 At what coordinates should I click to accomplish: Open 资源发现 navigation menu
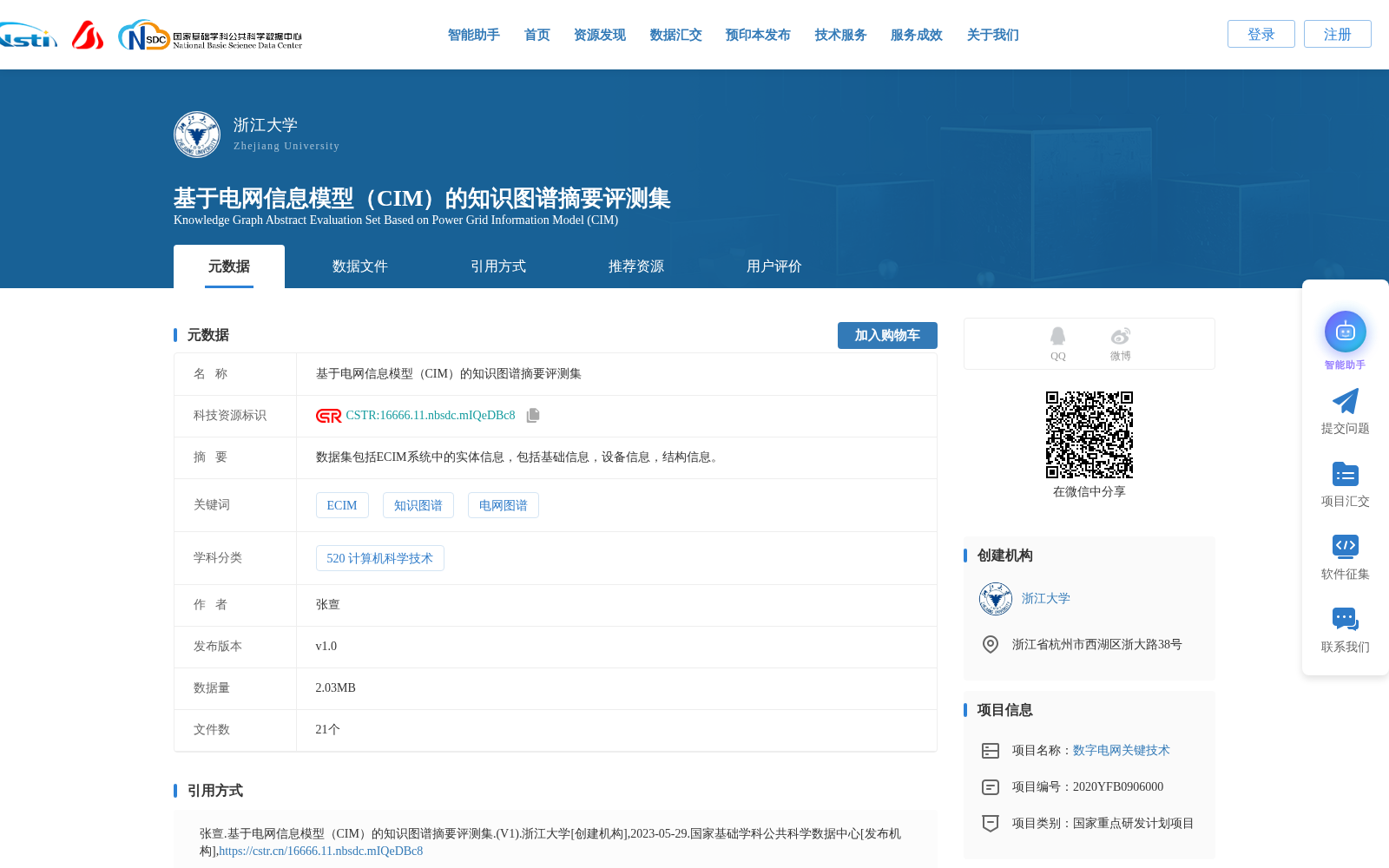pos(600,35)
